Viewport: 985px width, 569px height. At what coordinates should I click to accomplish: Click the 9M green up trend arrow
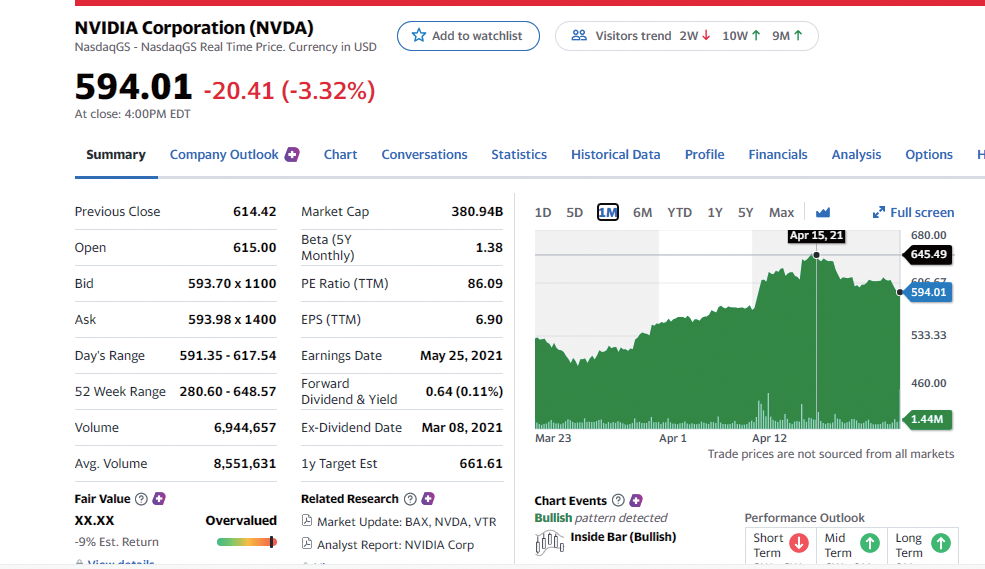pyautogui.click(x=798, y=36)
